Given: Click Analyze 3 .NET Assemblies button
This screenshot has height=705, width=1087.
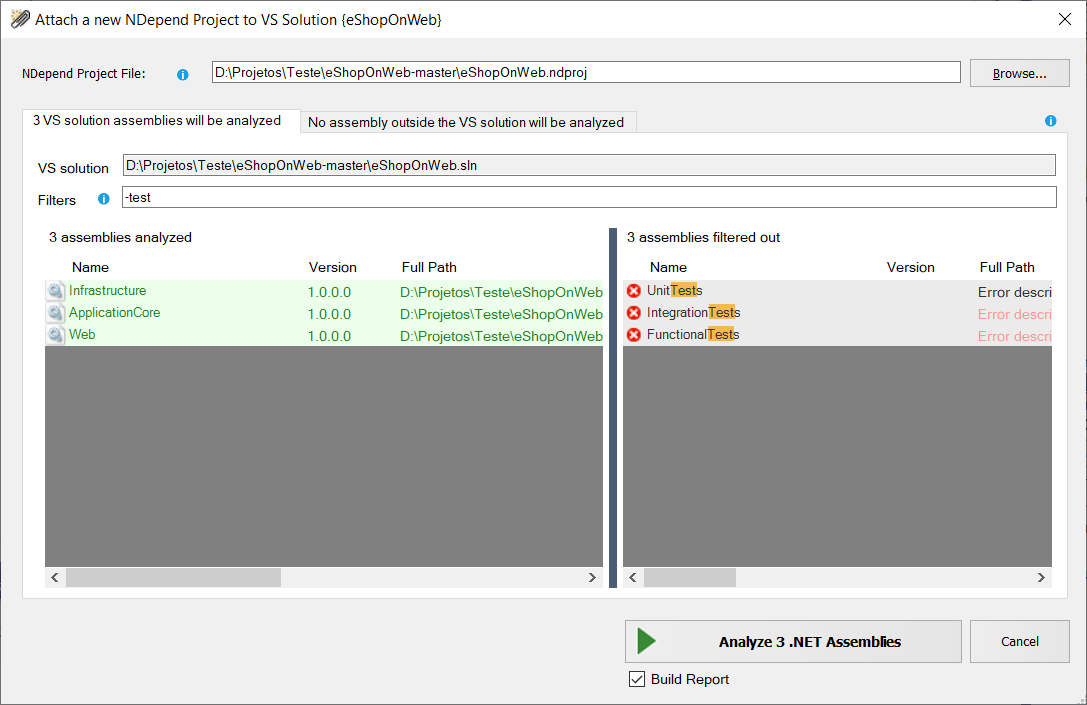Looking at the screenshot, I should (793, 641).
